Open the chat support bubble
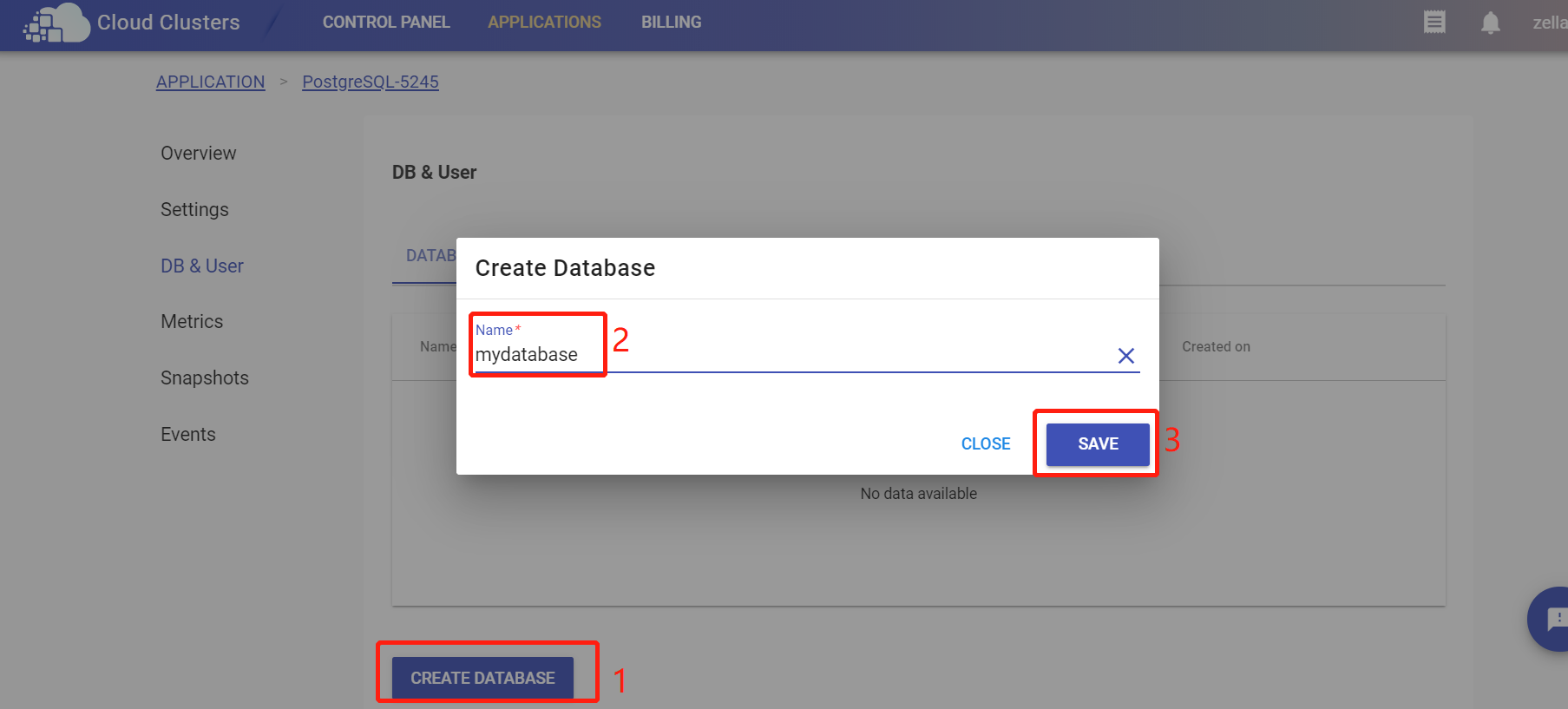Viewport: 1568px width, 709px height. (x=1549, y=619)
